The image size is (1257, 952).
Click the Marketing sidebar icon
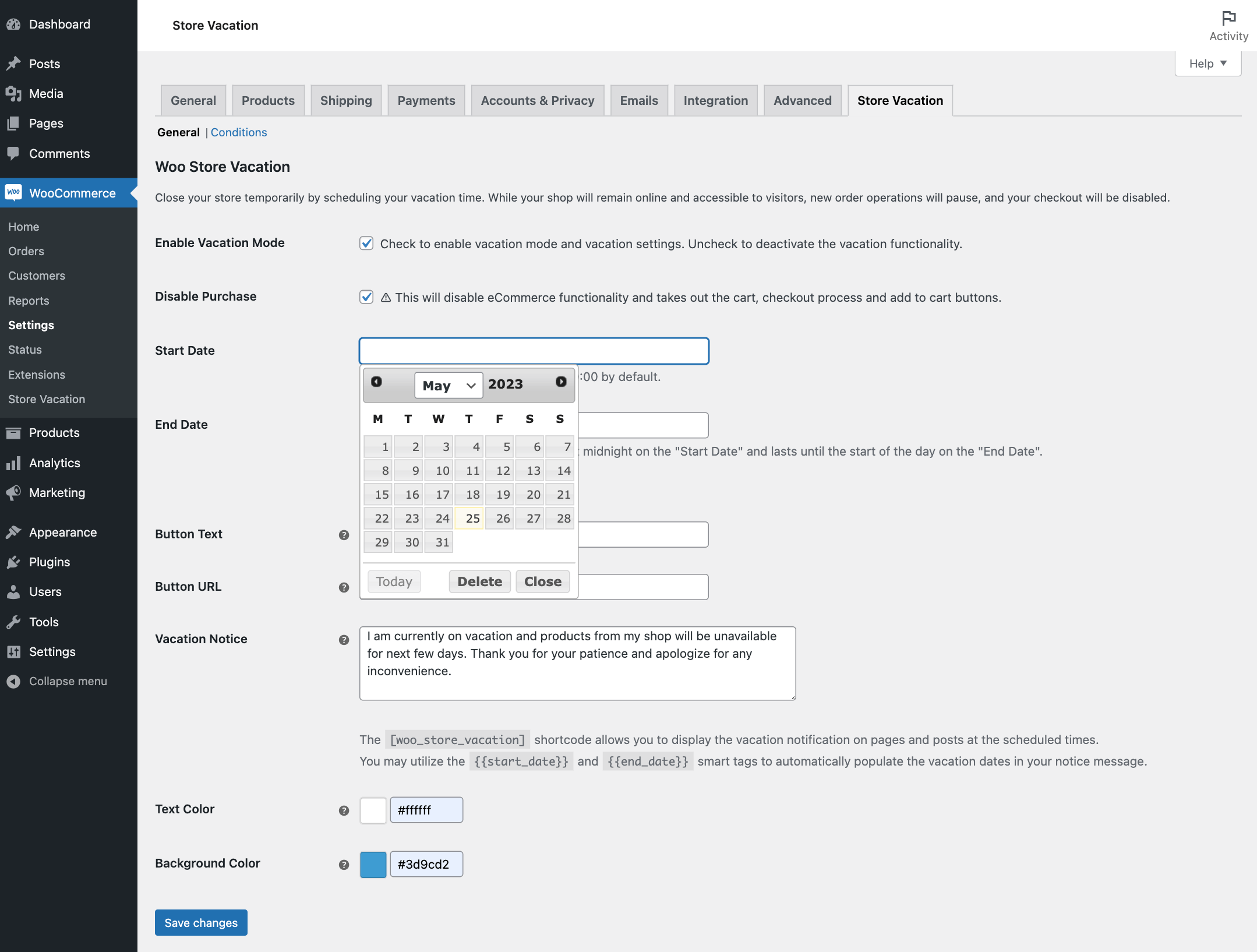pos(15,491)
